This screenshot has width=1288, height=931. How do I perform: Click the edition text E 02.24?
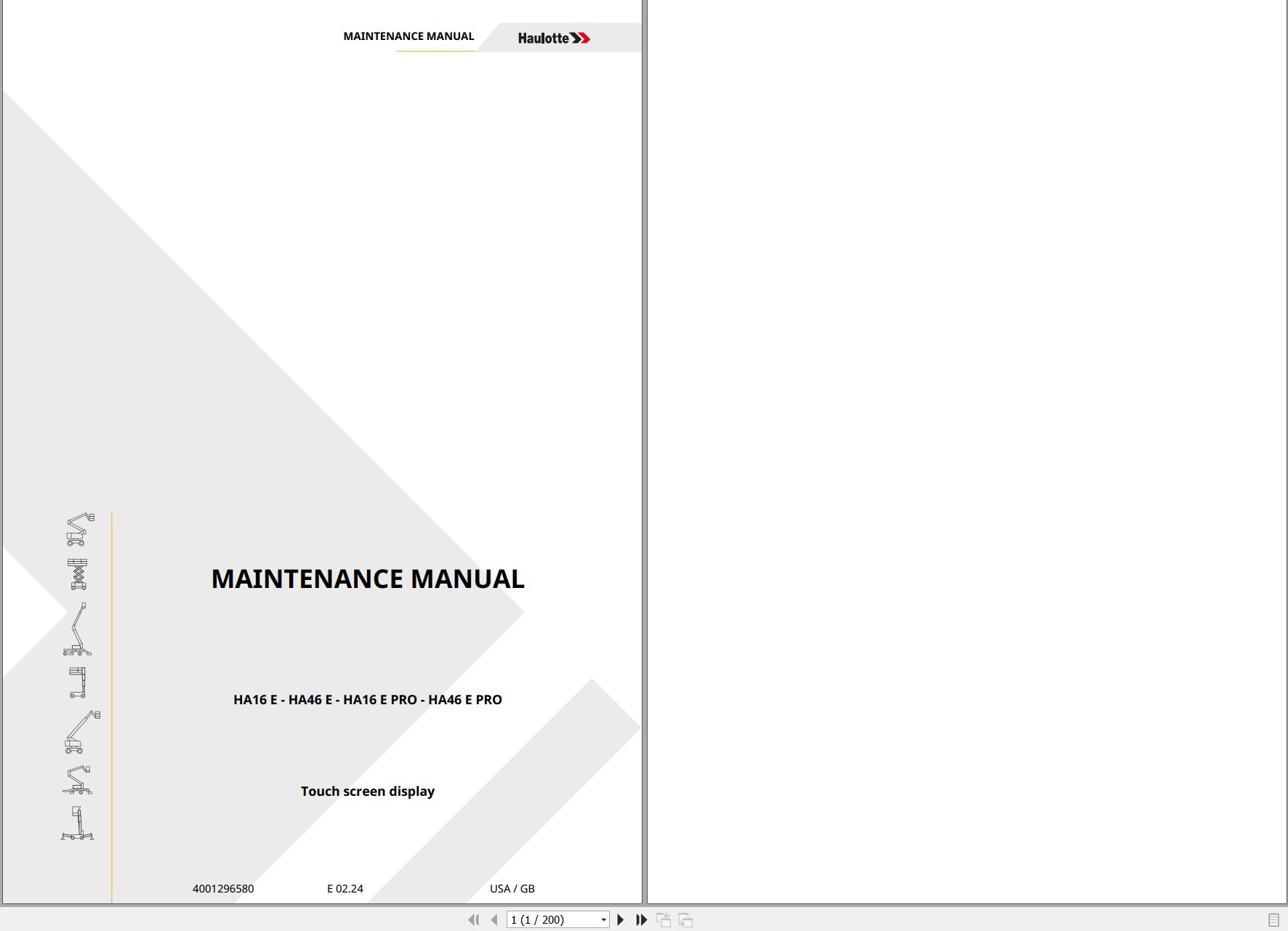tap(345, 889)
